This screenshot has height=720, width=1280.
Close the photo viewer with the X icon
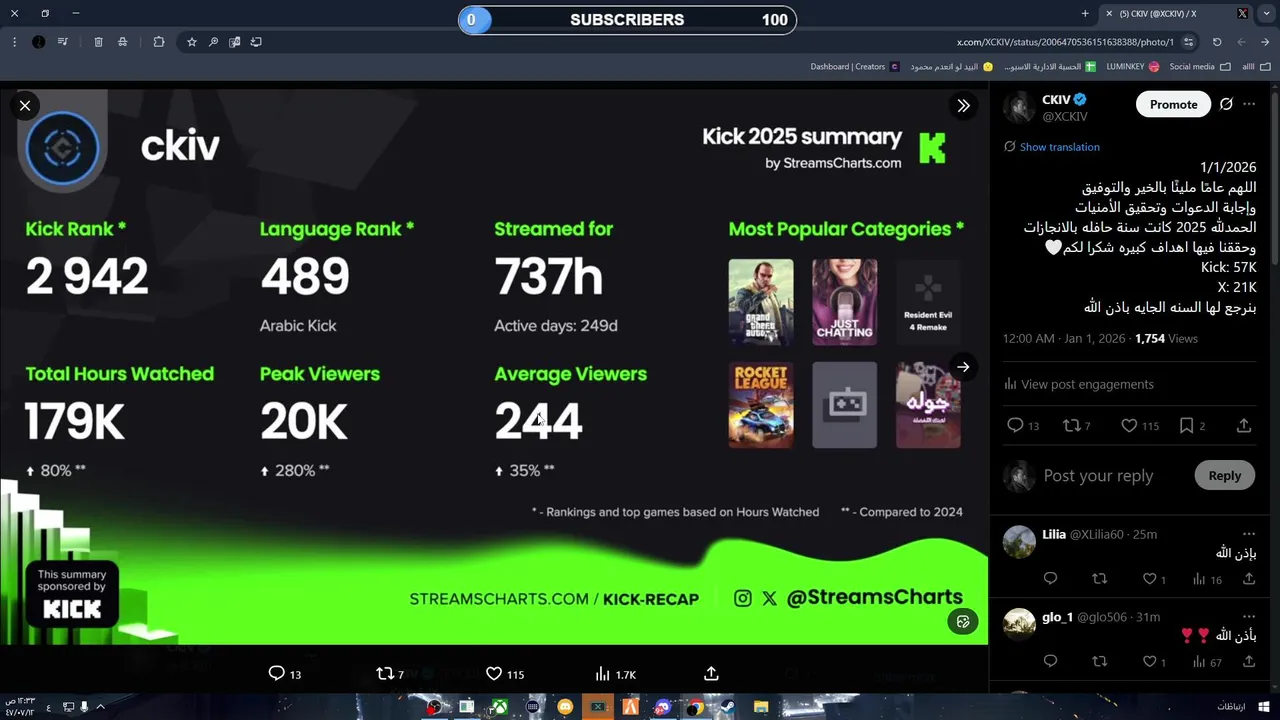(25, 105)
